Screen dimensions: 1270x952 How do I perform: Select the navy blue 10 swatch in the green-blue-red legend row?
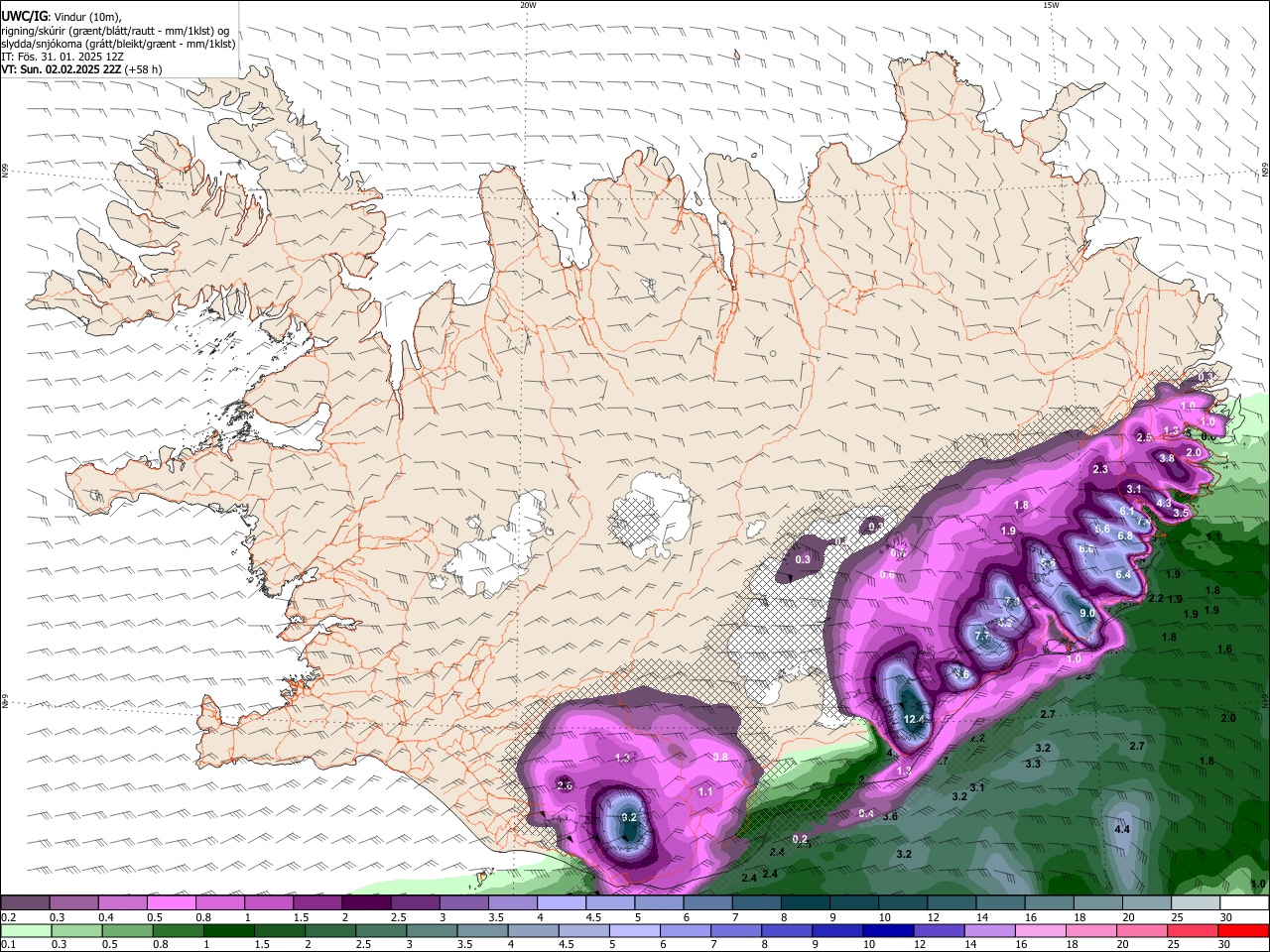pos(886,930)
